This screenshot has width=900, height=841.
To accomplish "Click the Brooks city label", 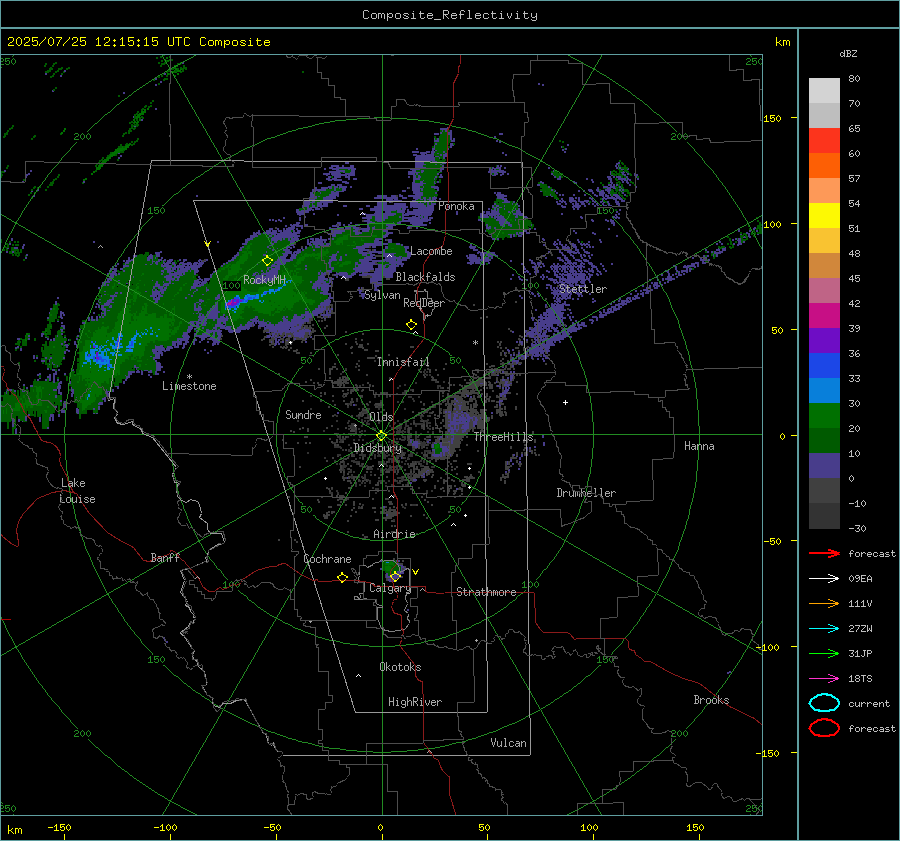I will [x=711, y=700].
